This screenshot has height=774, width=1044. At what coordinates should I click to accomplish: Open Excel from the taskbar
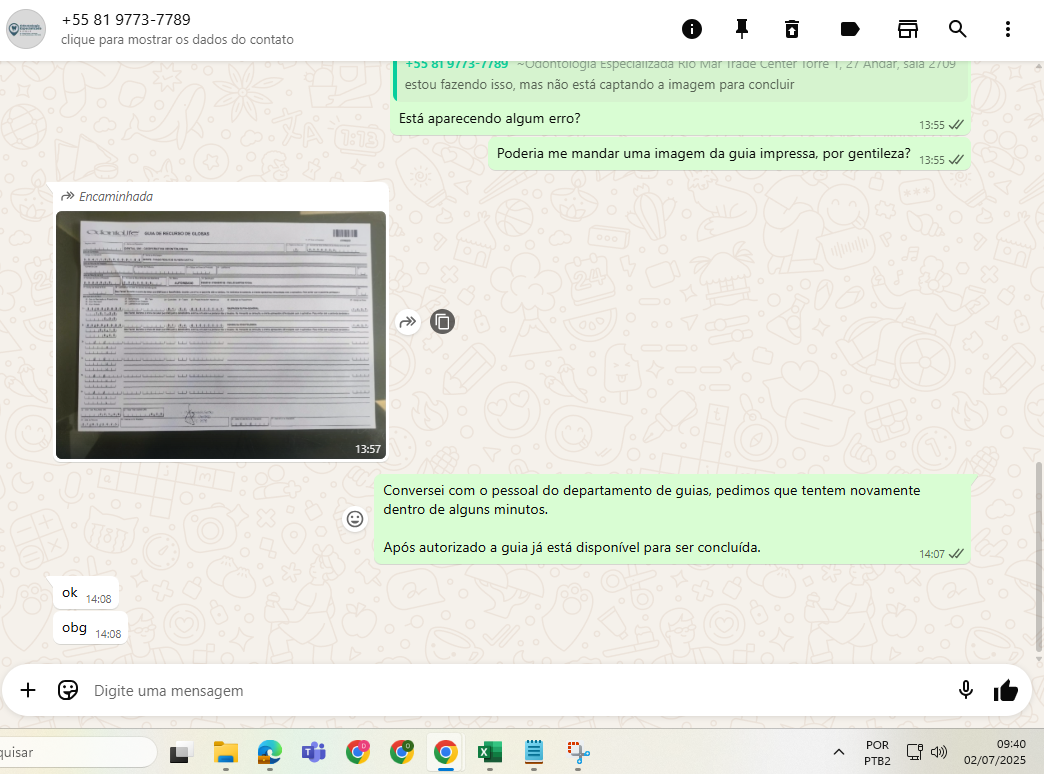click(489, 752)
